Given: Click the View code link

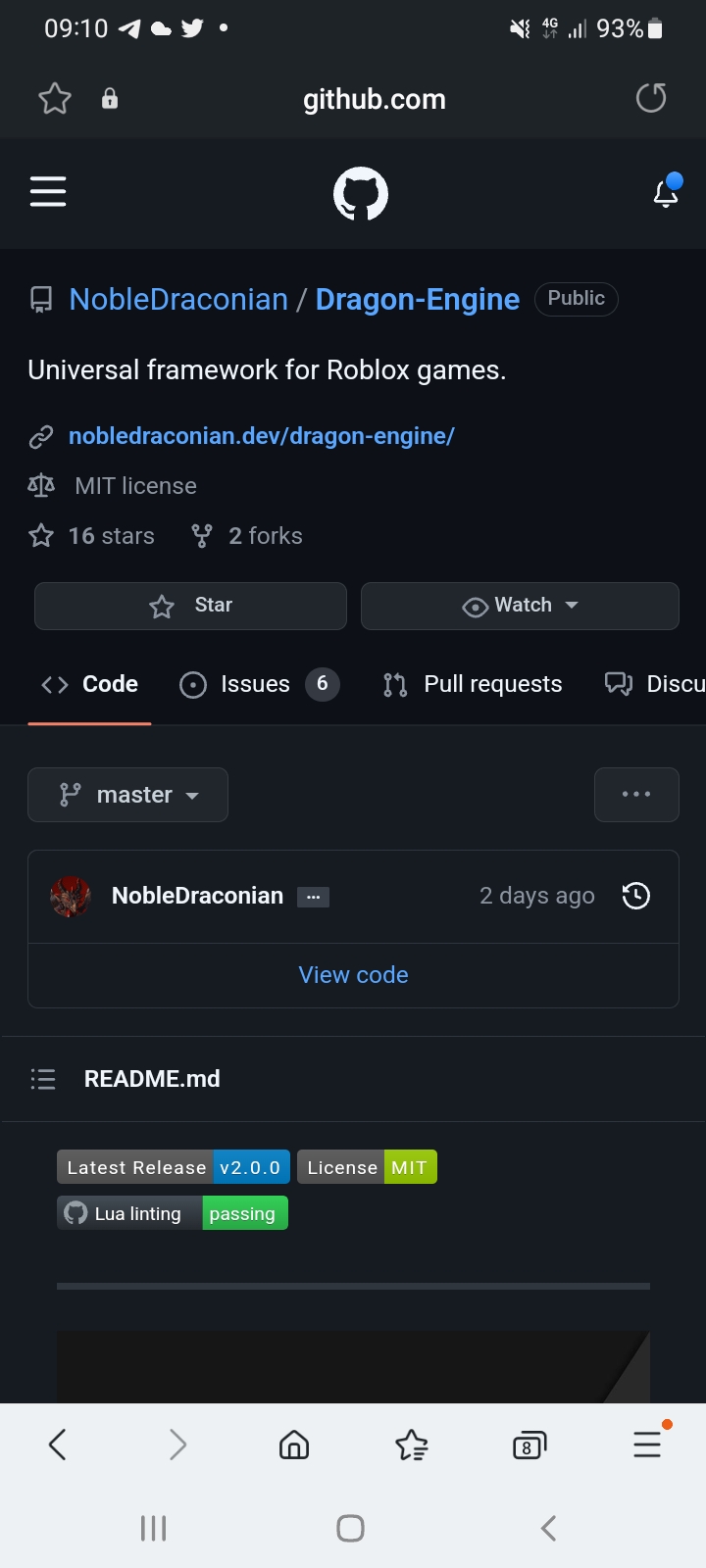Looking at the screenshot, I should [x=353, y=975].
